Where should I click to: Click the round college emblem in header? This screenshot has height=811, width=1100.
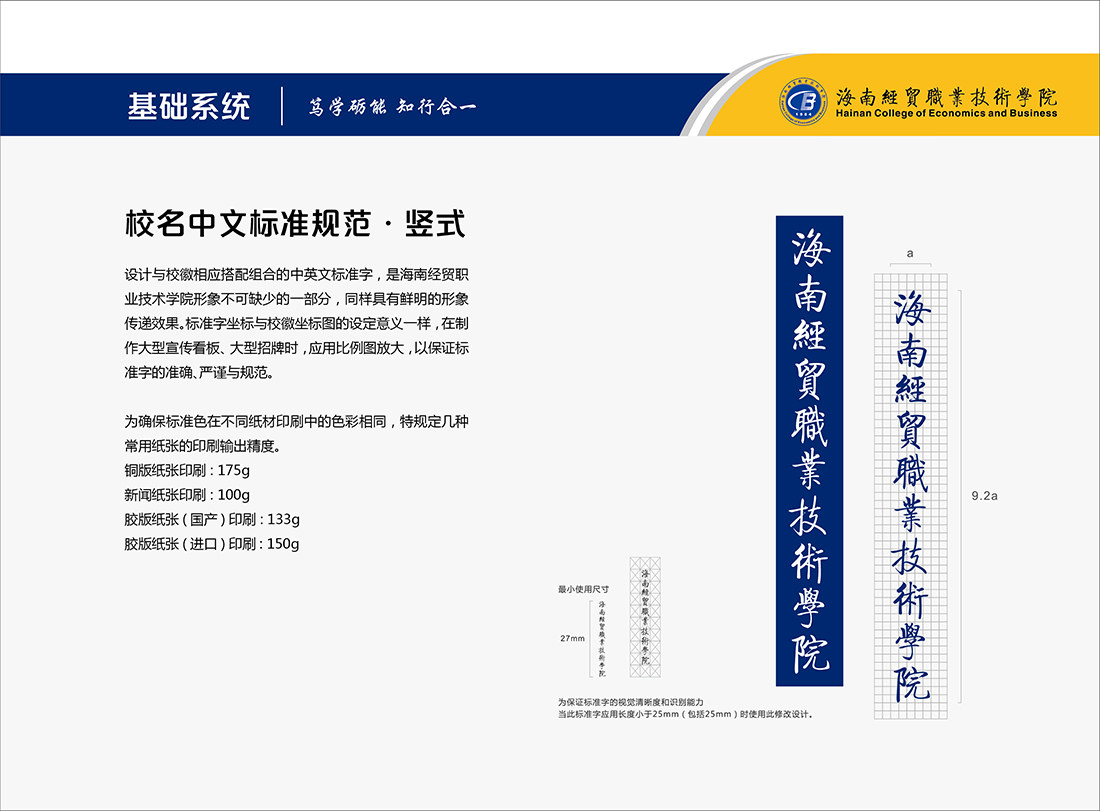tap(803, 101)
